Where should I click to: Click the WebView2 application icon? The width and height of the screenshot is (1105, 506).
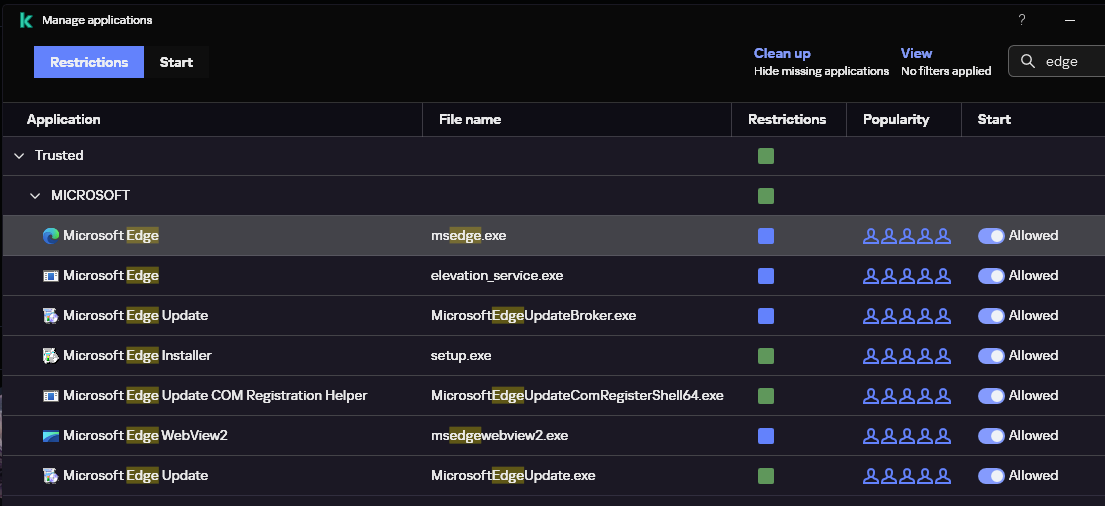click(51, 436)
